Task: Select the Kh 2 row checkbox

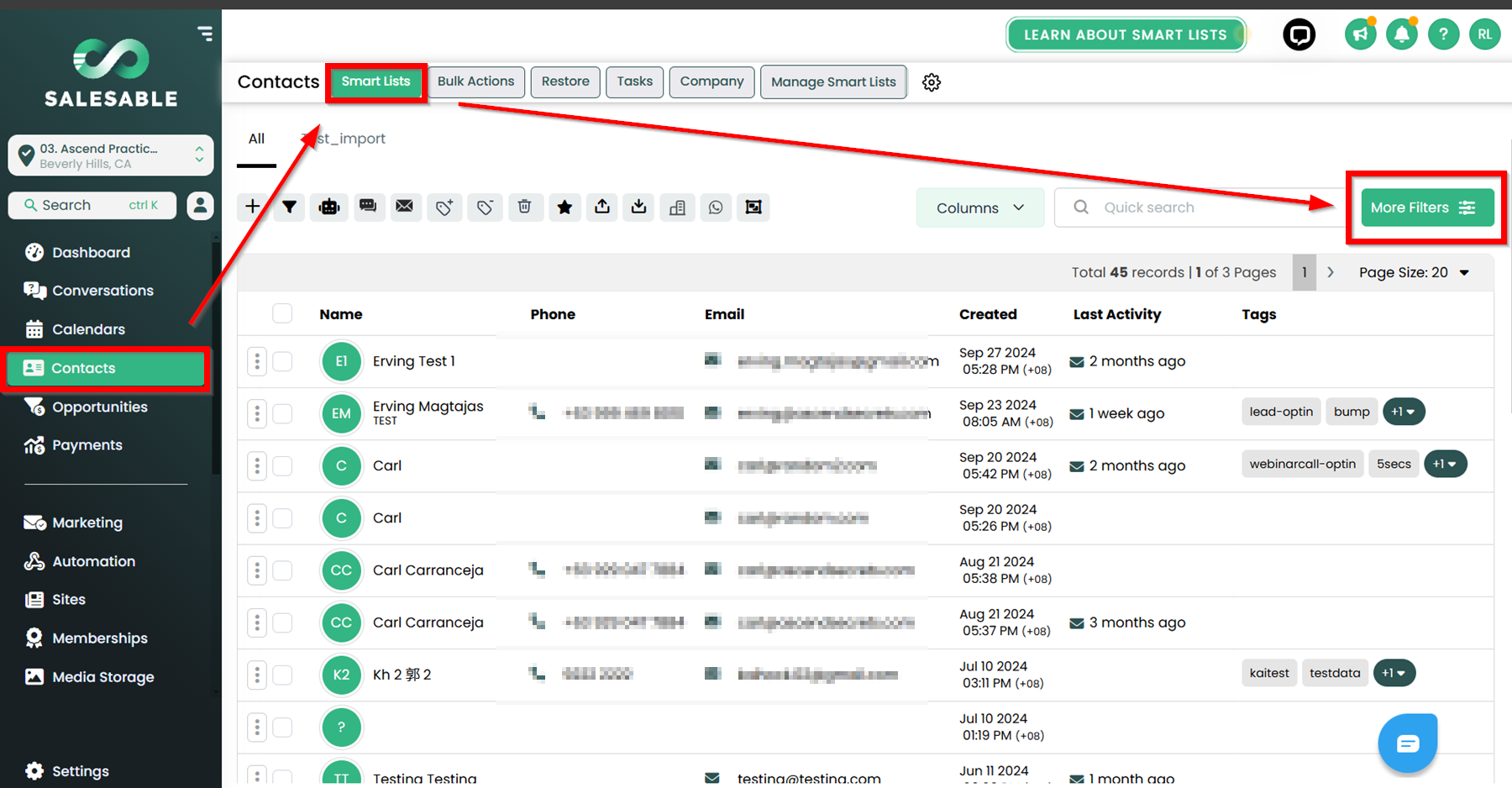Action: [x=282, y=675]
